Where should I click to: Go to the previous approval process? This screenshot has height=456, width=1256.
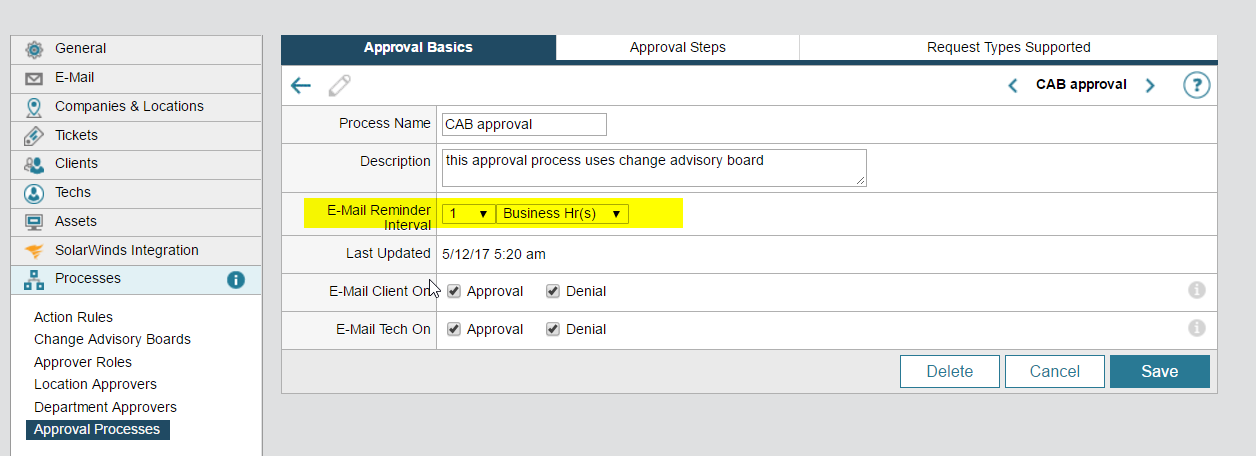tap(1012, 86)
